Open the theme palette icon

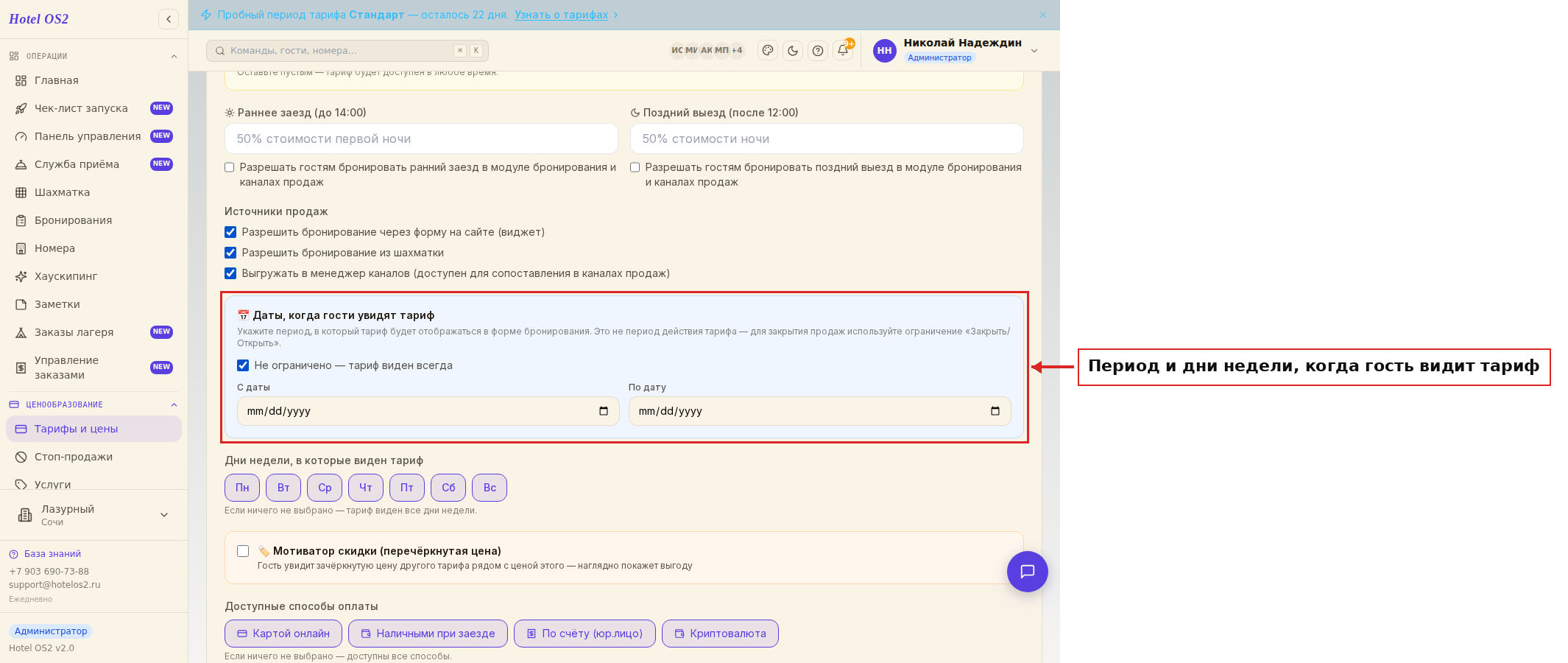[x=768, y=51]
